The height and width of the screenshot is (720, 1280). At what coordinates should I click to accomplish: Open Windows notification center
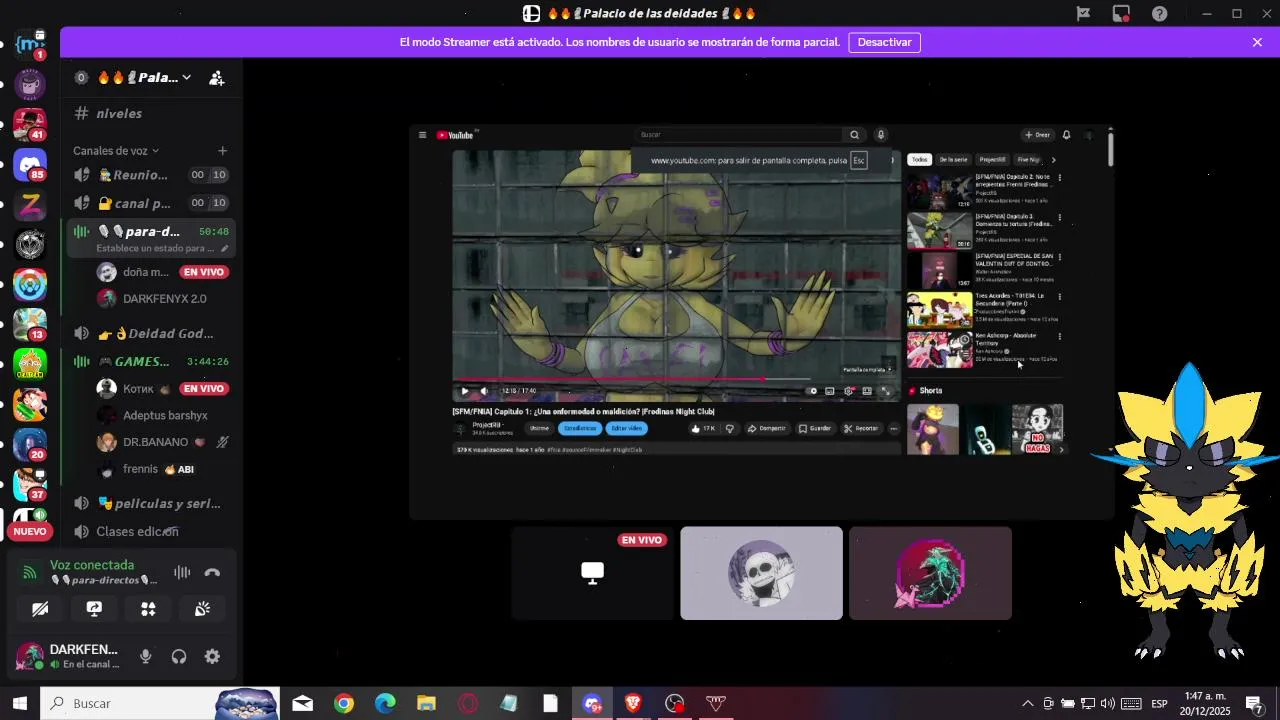pyautogui.click(x=1254, y=704)
